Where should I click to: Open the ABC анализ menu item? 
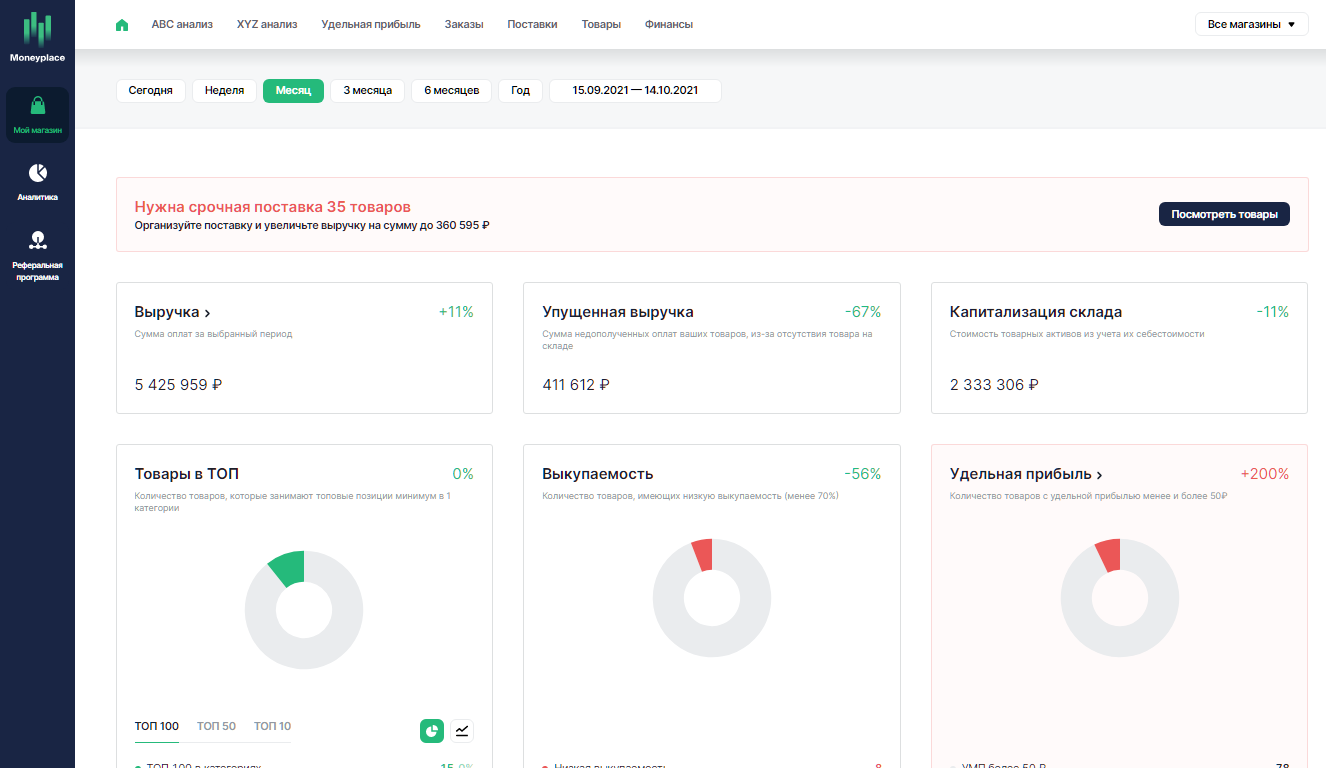point(182,24)
